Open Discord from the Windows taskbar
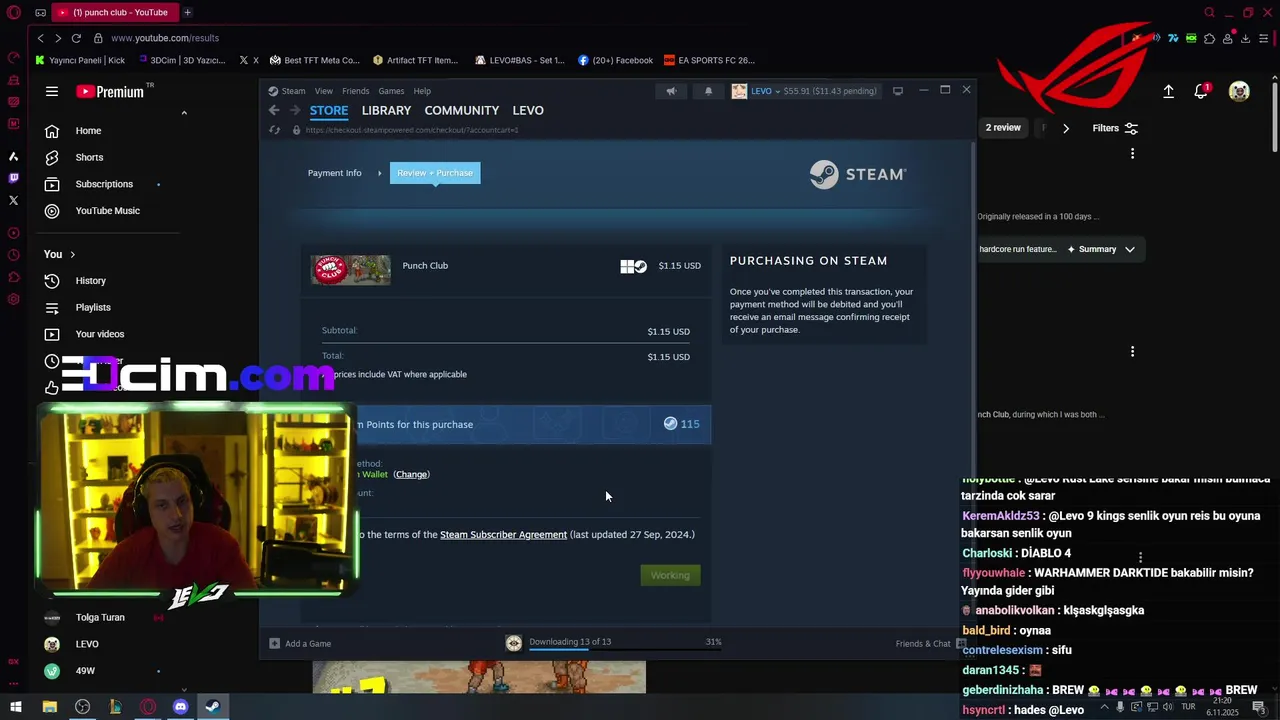The height and width of the screenshot is (720, 1280). tap(180, 707)
